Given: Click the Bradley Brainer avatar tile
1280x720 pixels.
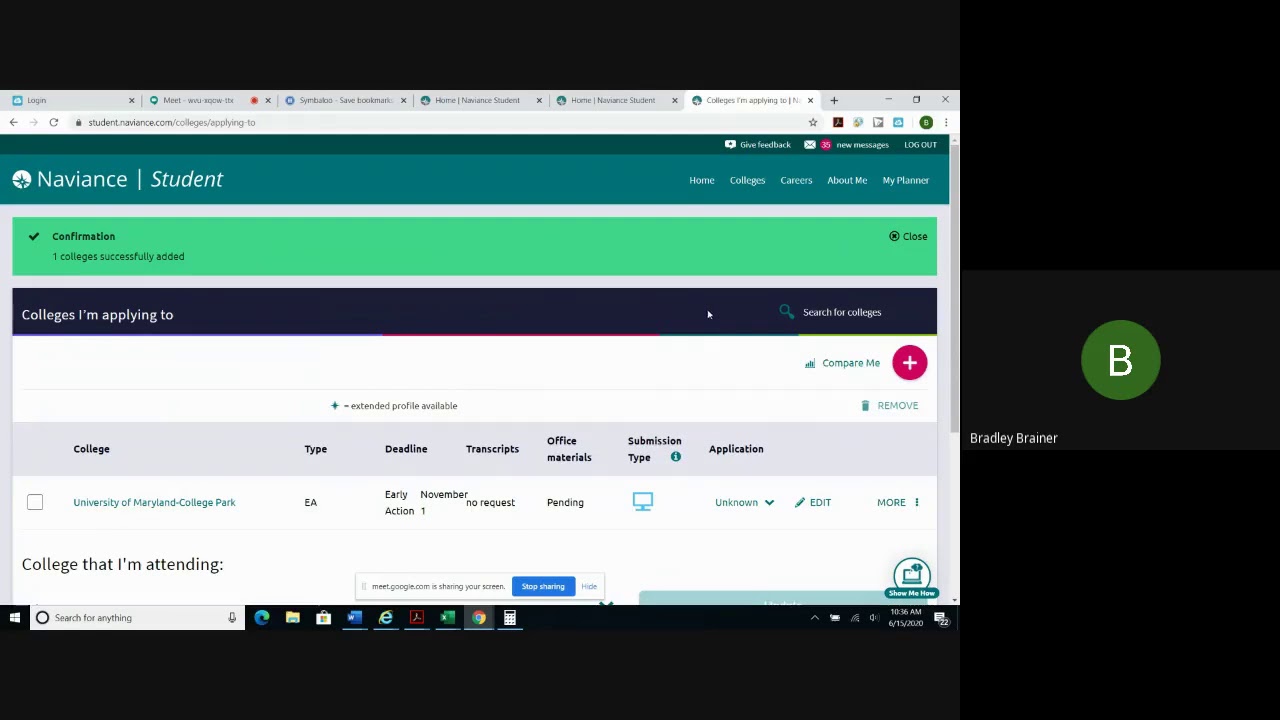Looking at the screenshot, I should (x=1120, y=360).
